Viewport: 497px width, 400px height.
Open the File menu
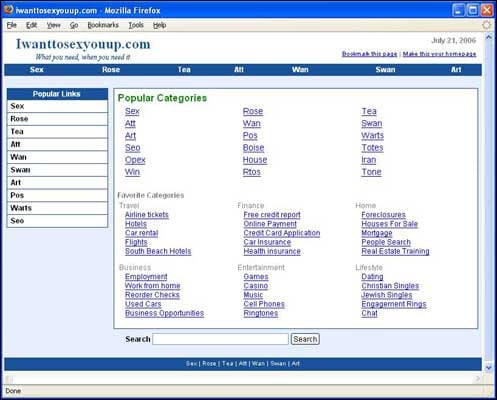tap(12, 25)
